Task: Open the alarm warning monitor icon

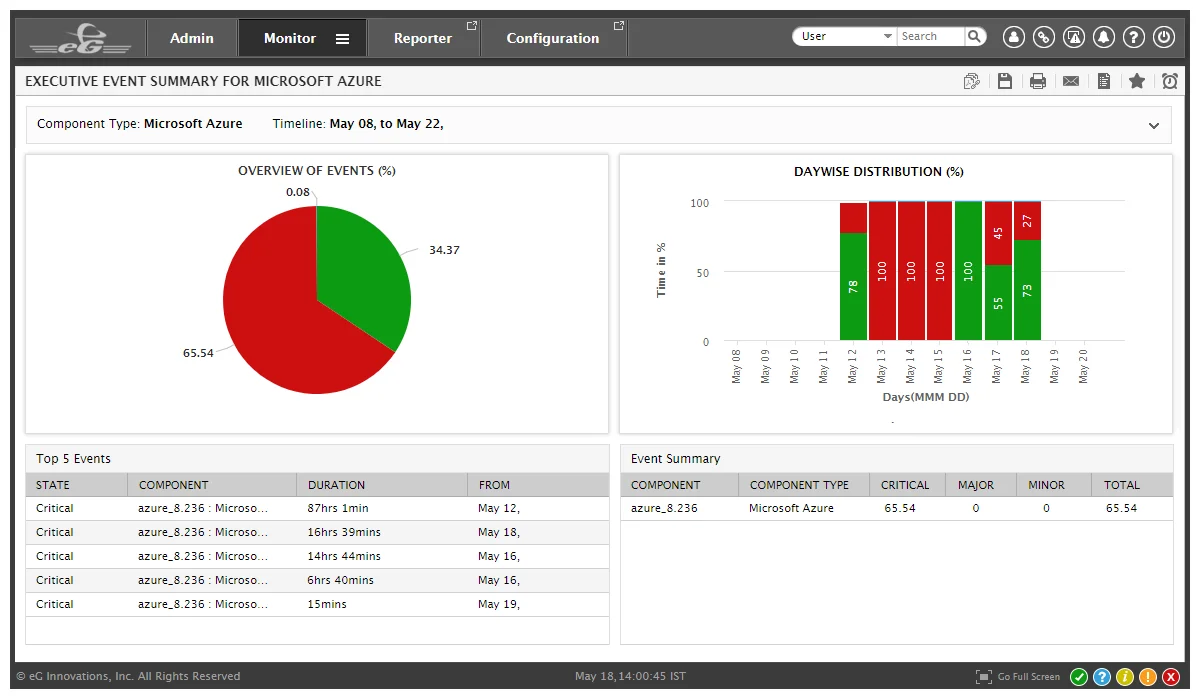Action: point(1074,37)
